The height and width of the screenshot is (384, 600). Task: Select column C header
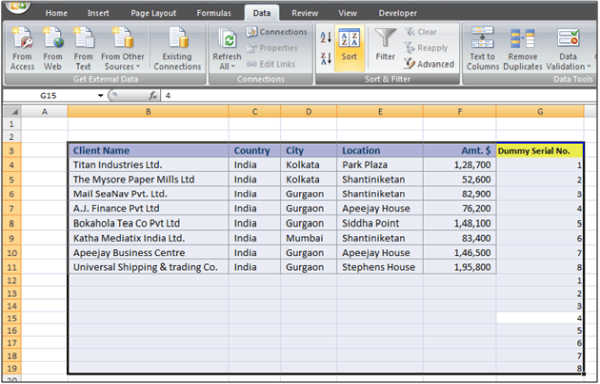click(x=254, y=111)
